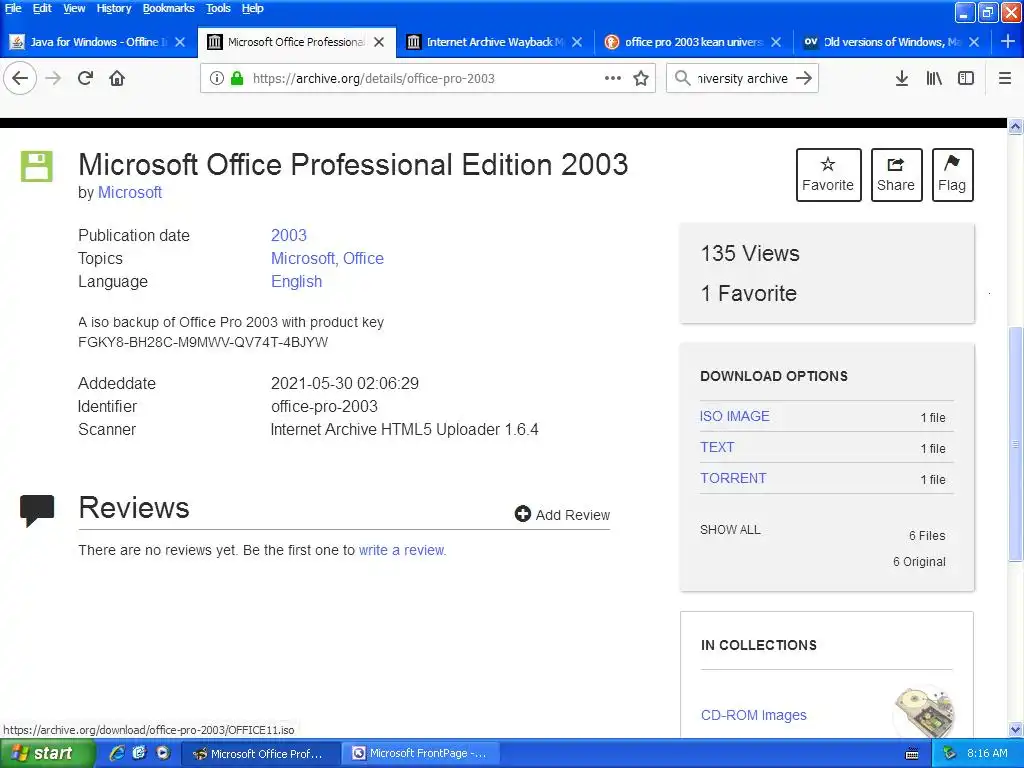Open the View menu
1024x768 pixels.
coord(74,8)
